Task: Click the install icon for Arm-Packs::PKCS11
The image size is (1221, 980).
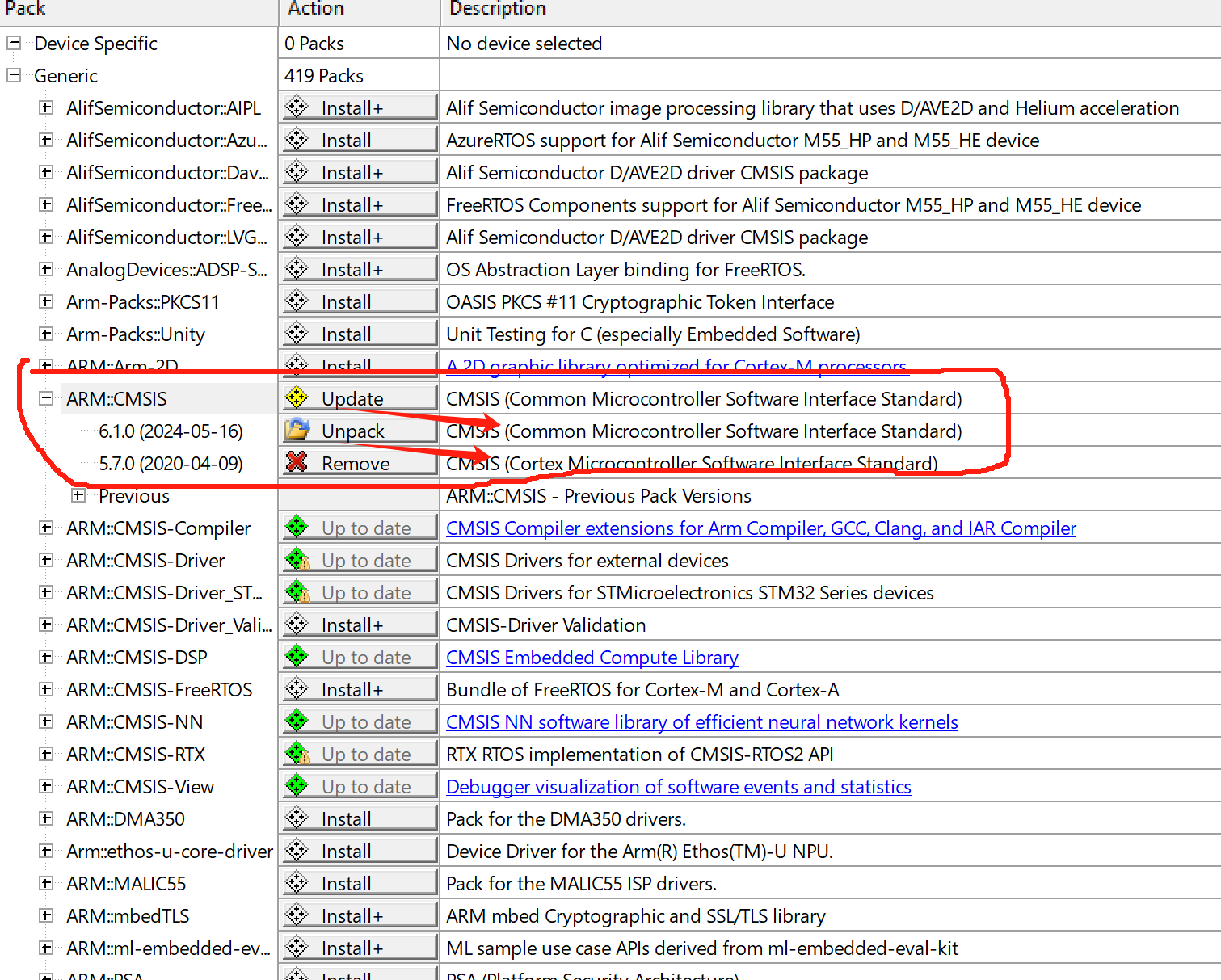Action: click(297, 301)
